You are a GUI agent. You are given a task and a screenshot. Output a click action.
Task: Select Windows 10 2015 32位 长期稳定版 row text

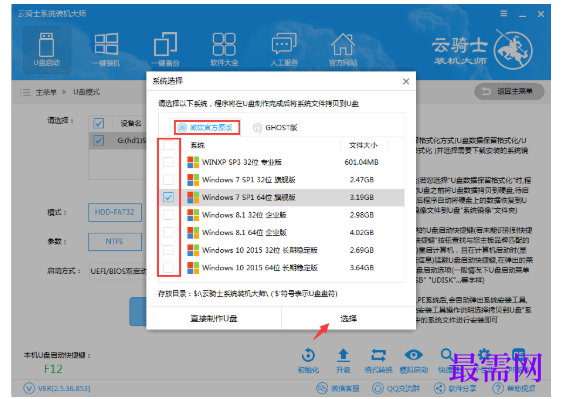(x=260, y=250)
